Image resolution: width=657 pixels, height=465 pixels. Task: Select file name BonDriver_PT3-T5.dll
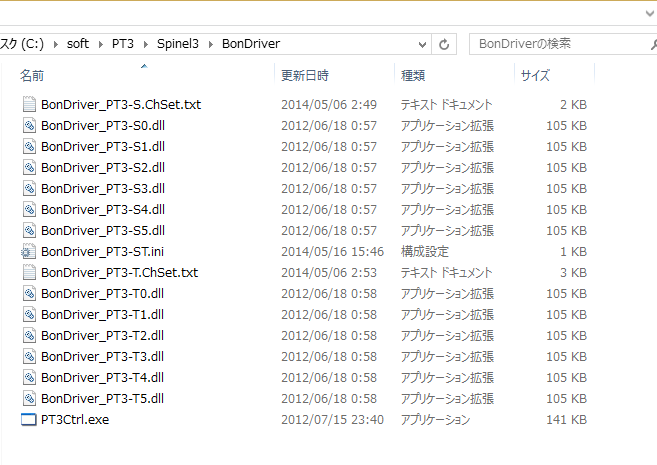tap(103, 398)
